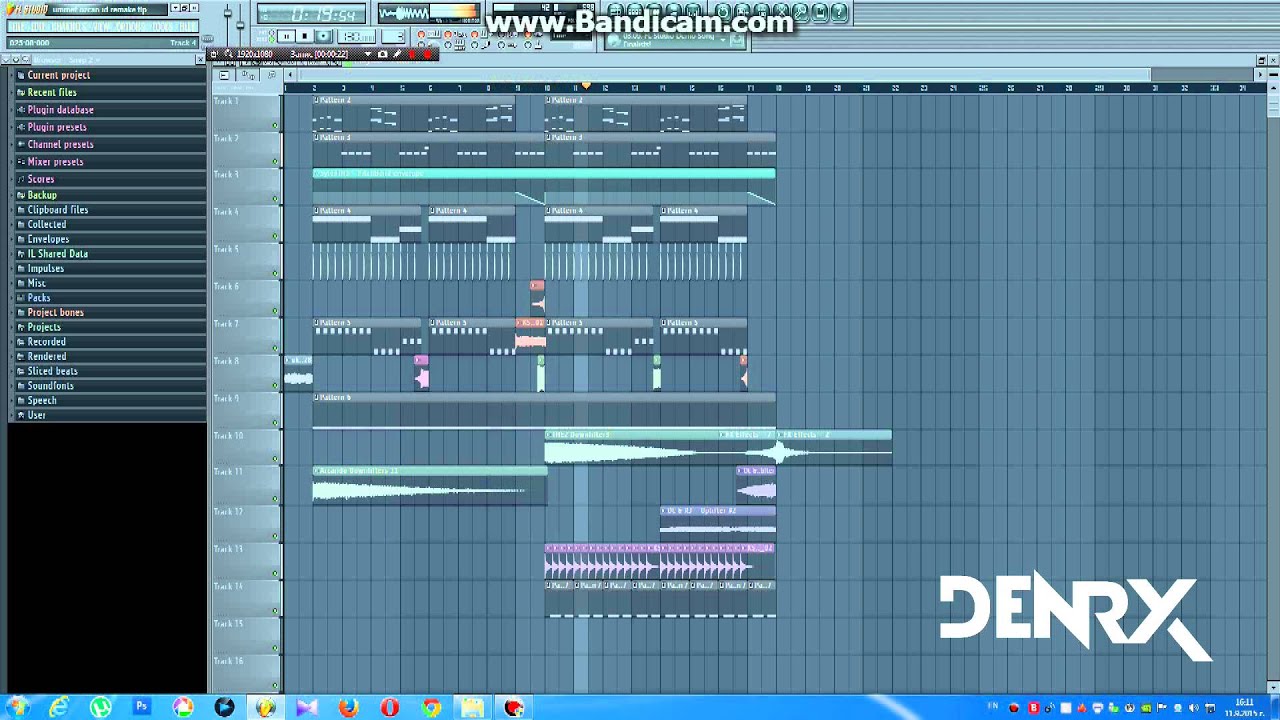Show the Browser via the shortcut icon
Screen dimensions: 1280x720
point(673,12)
